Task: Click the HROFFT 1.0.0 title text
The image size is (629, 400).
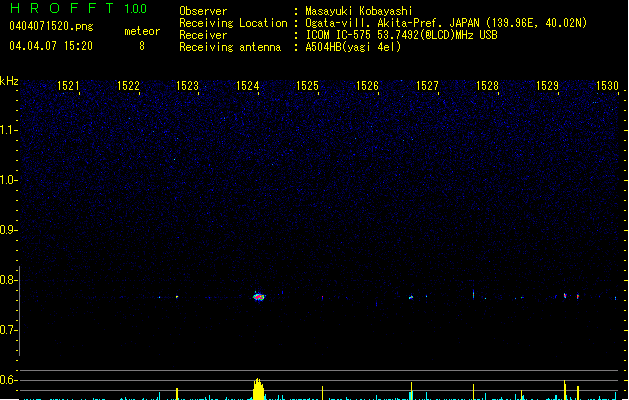Action: (79, 8)
